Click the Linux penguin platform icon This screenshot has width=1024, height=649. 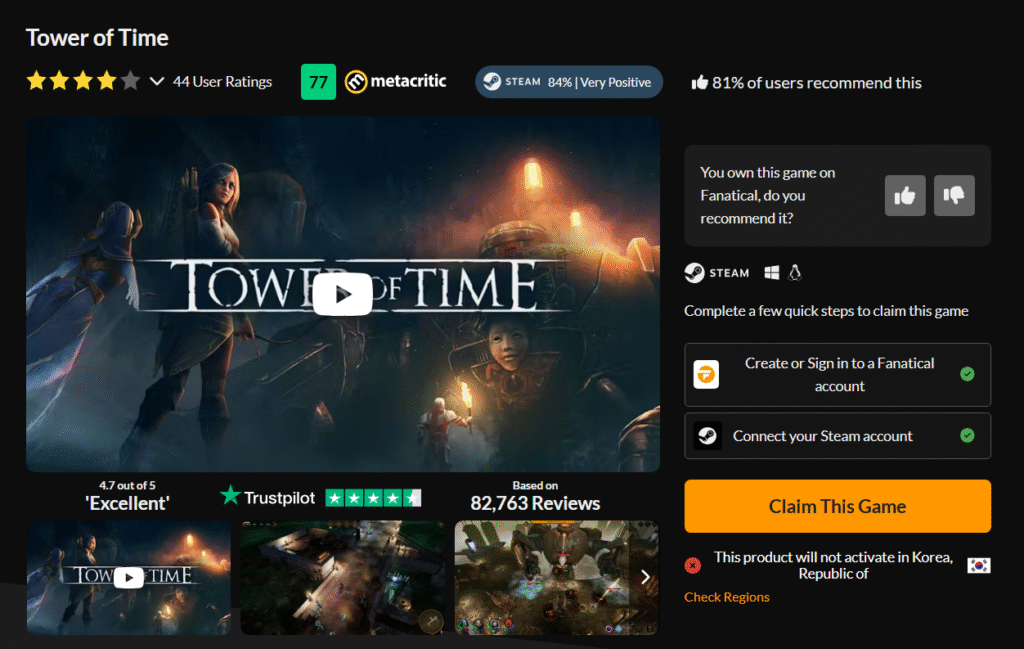coord(794,272)
